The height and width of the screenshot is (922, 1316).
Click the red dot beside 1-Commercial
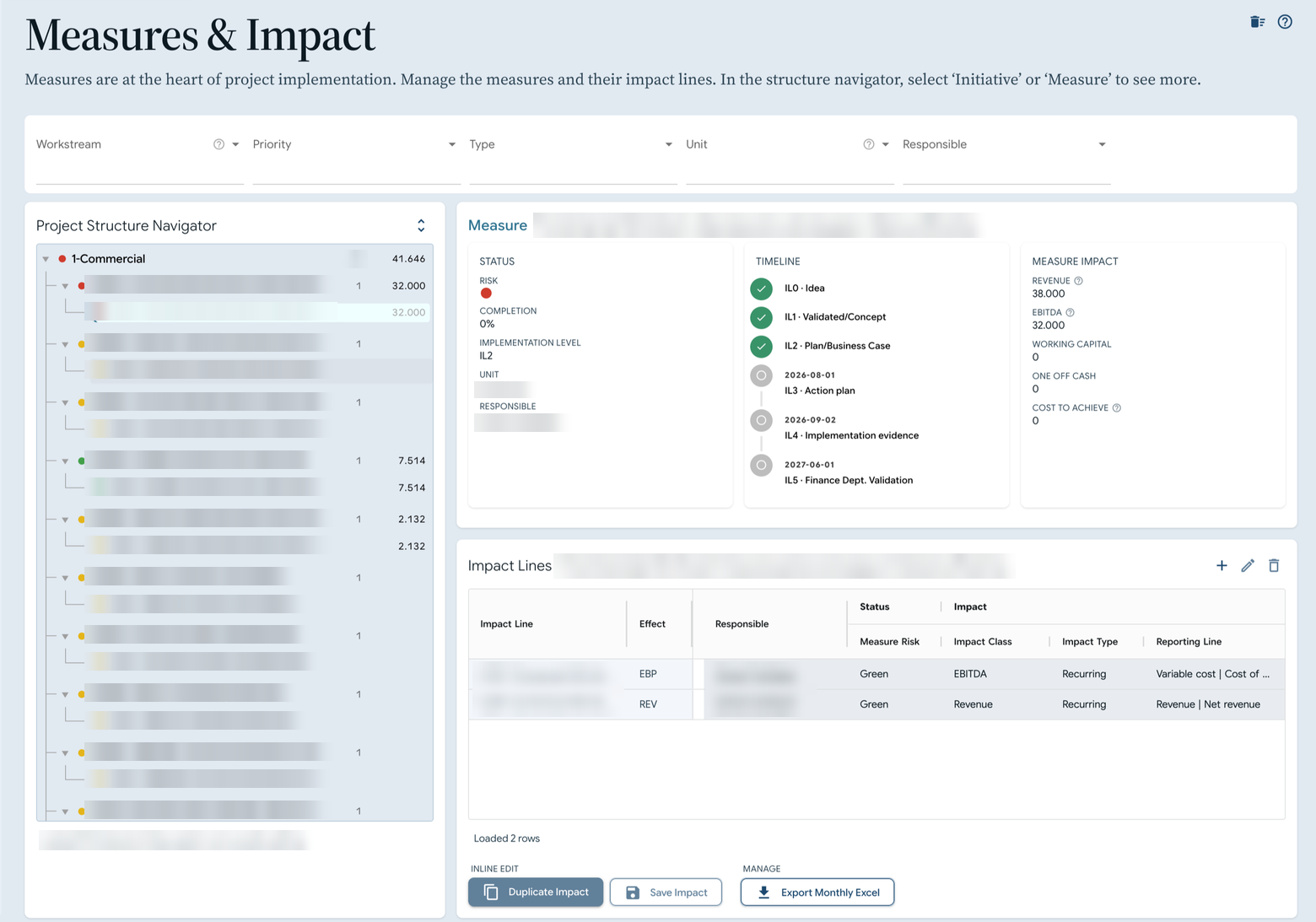[62, 259]
